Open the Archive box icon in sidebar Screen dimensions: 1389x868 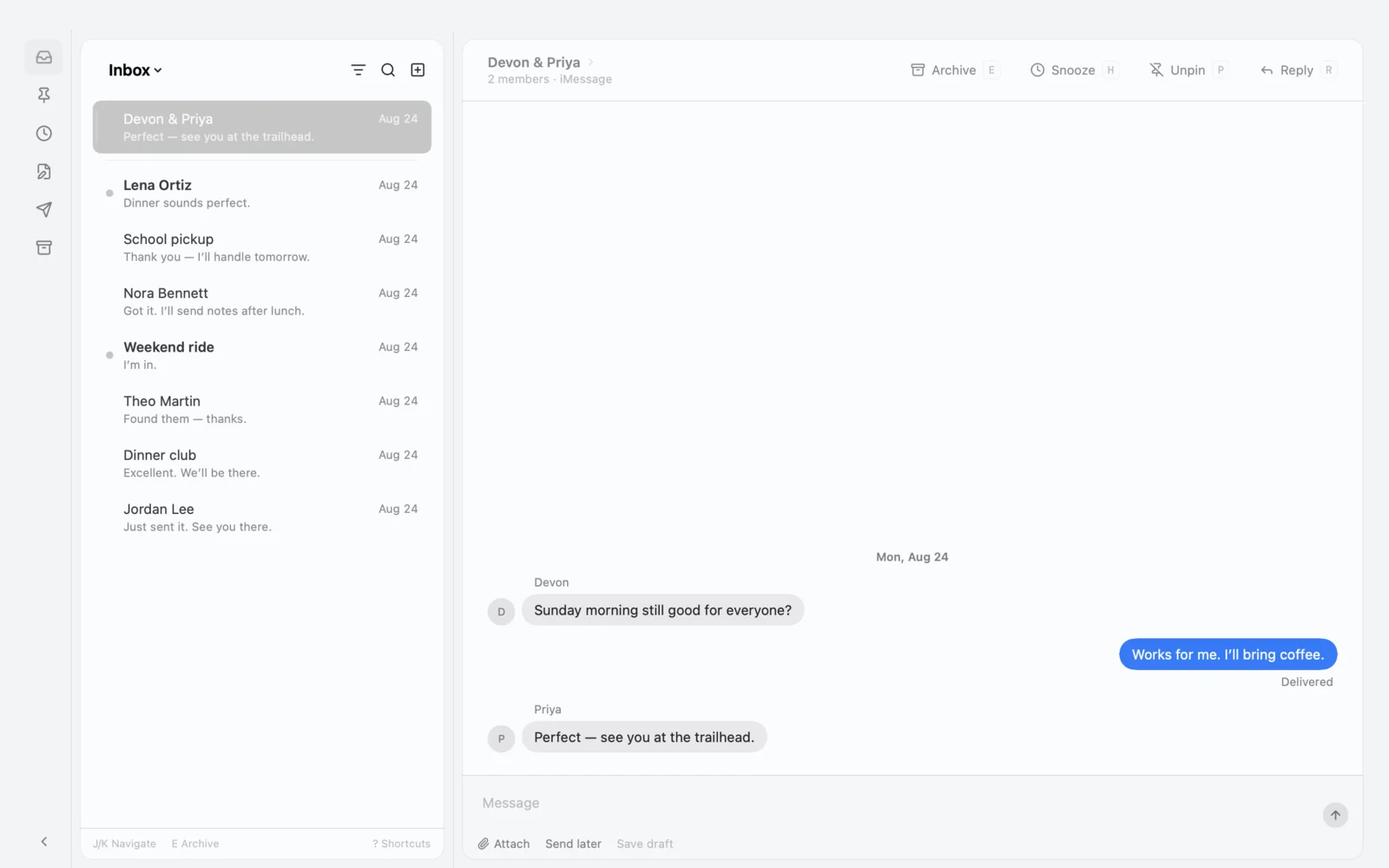coord(43,248)
